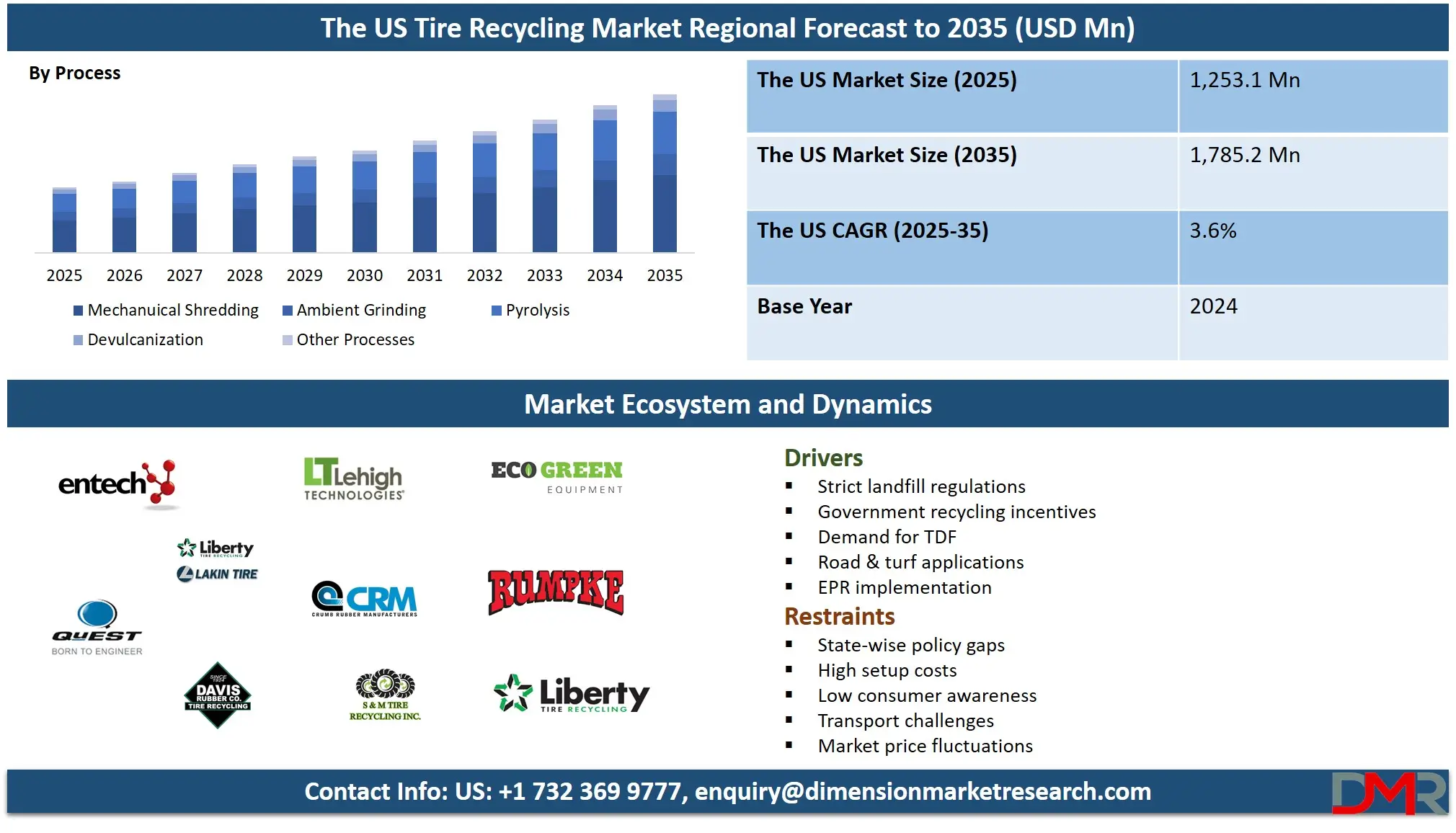
Task: Click the Eco Green Equipment logo
Action: point(557,477)
